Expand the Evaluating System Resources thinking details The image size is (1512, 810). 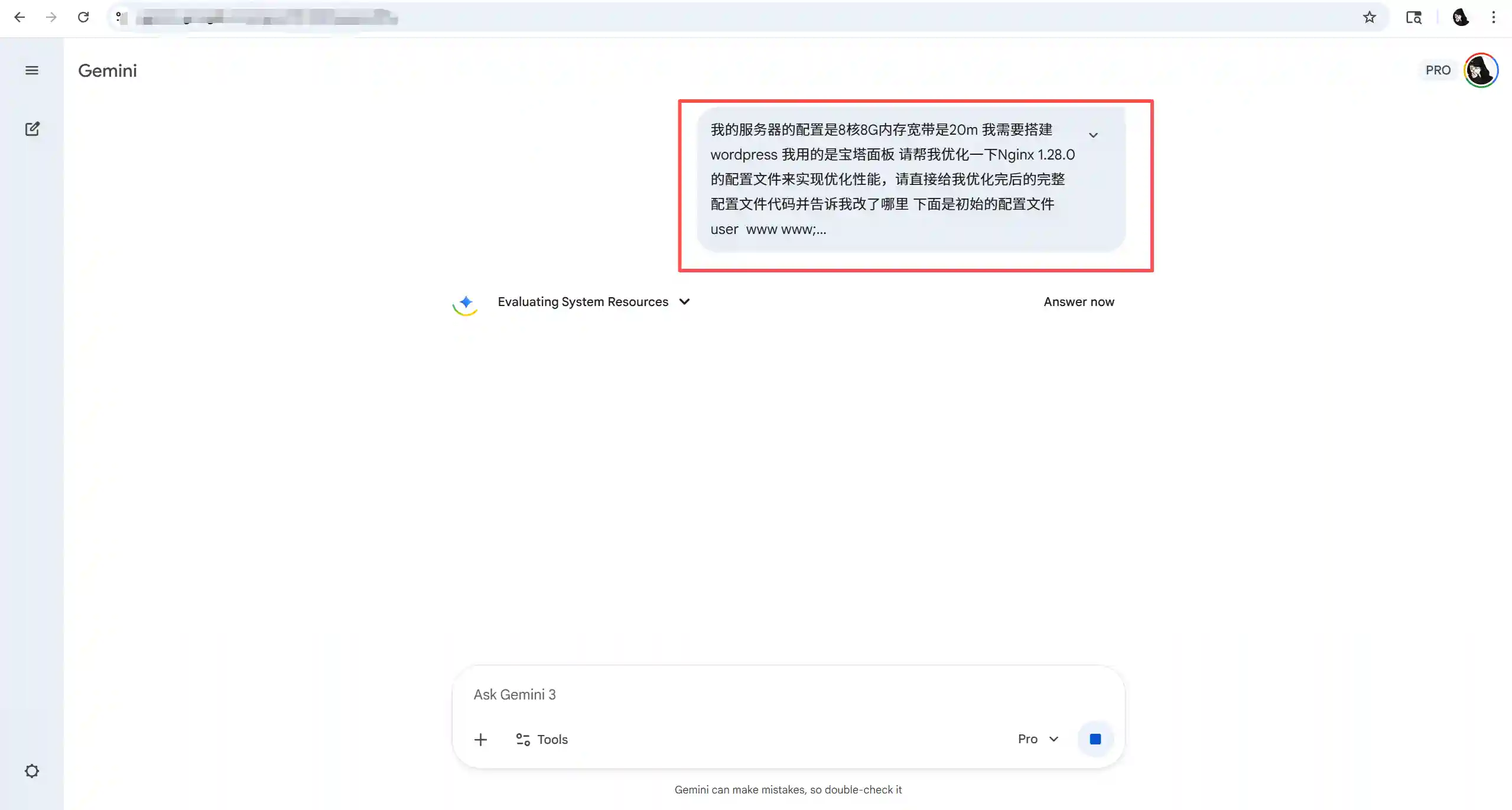tap(594, 302)
